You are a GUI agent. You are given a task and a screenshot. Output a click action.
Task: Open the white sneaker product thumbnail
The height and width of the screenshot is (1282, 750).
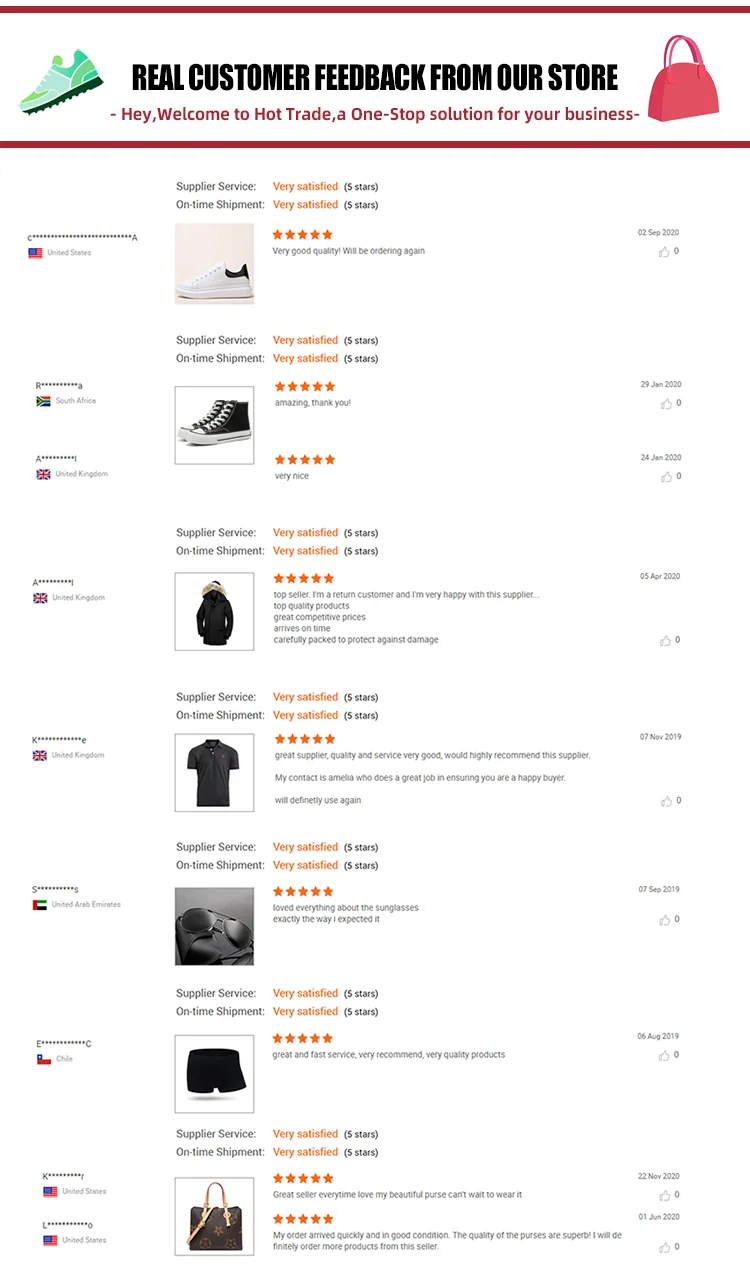tap(214, 263)
